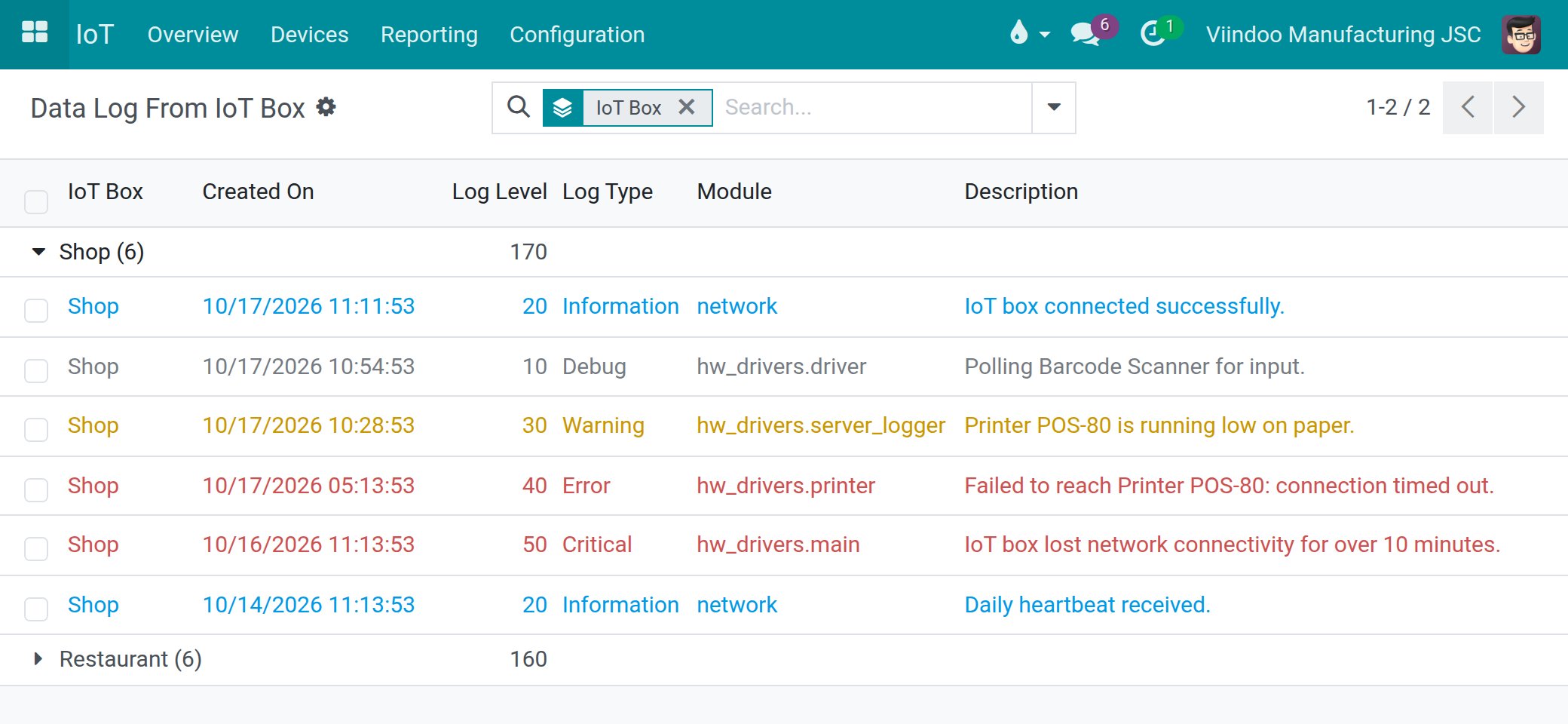Image resolution: width=1568 pixels, height=724 pixels.
Task: Collapse the Shop (6) group
Action: [39, 252]
